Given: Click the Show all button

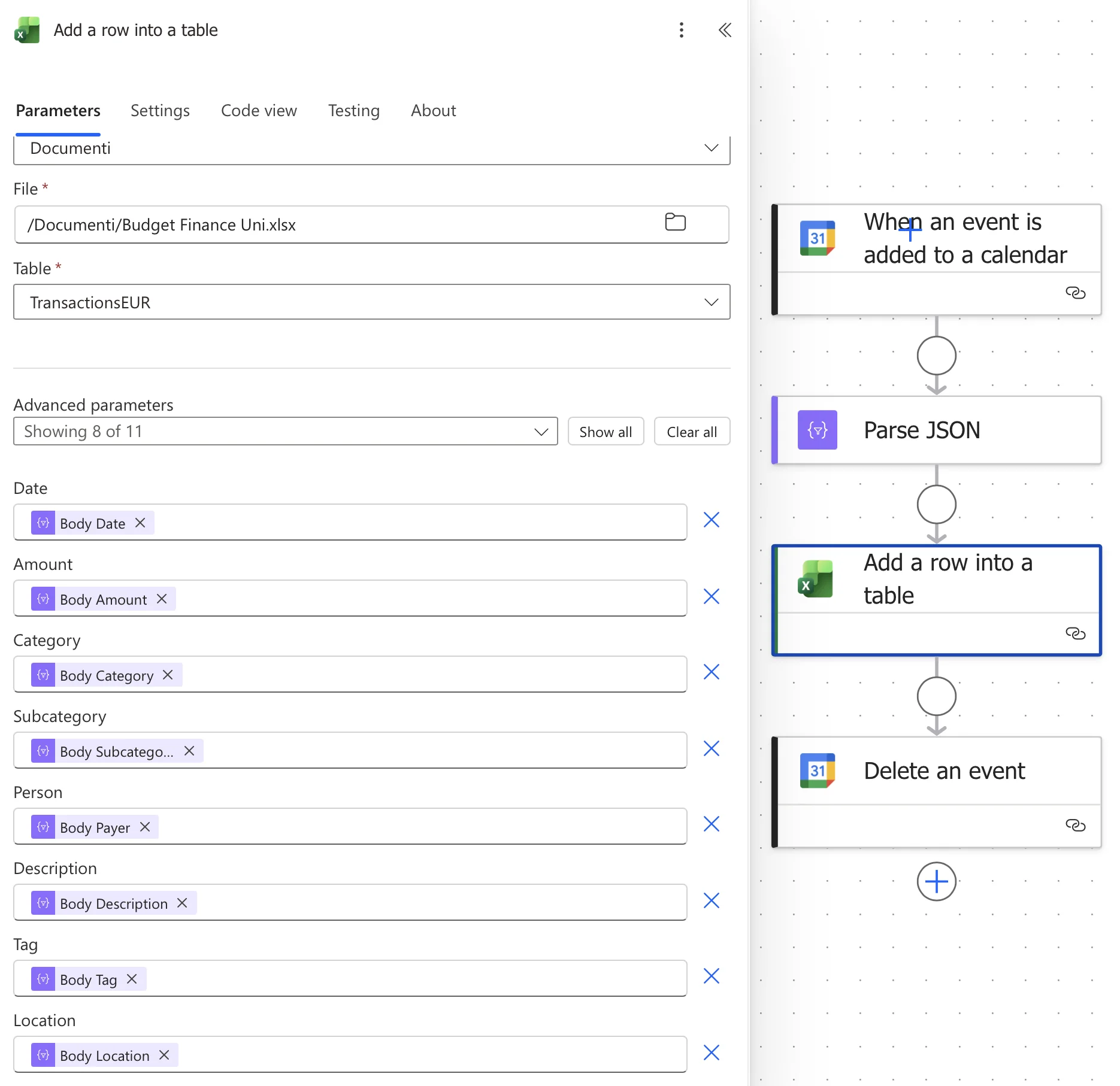Looking at the screenshot, I should click(606, 432).
